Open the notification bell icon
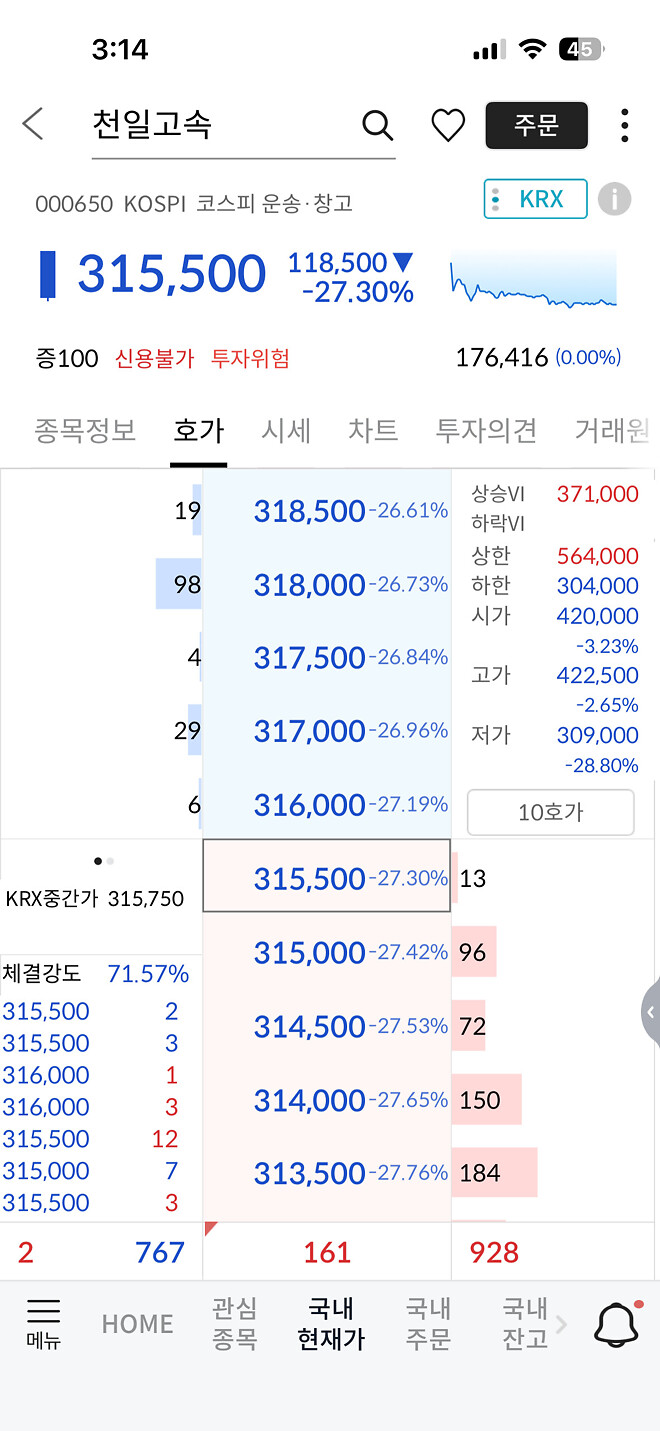The width and height of the screenshot is (660, 1431). tap(617, 1324)
